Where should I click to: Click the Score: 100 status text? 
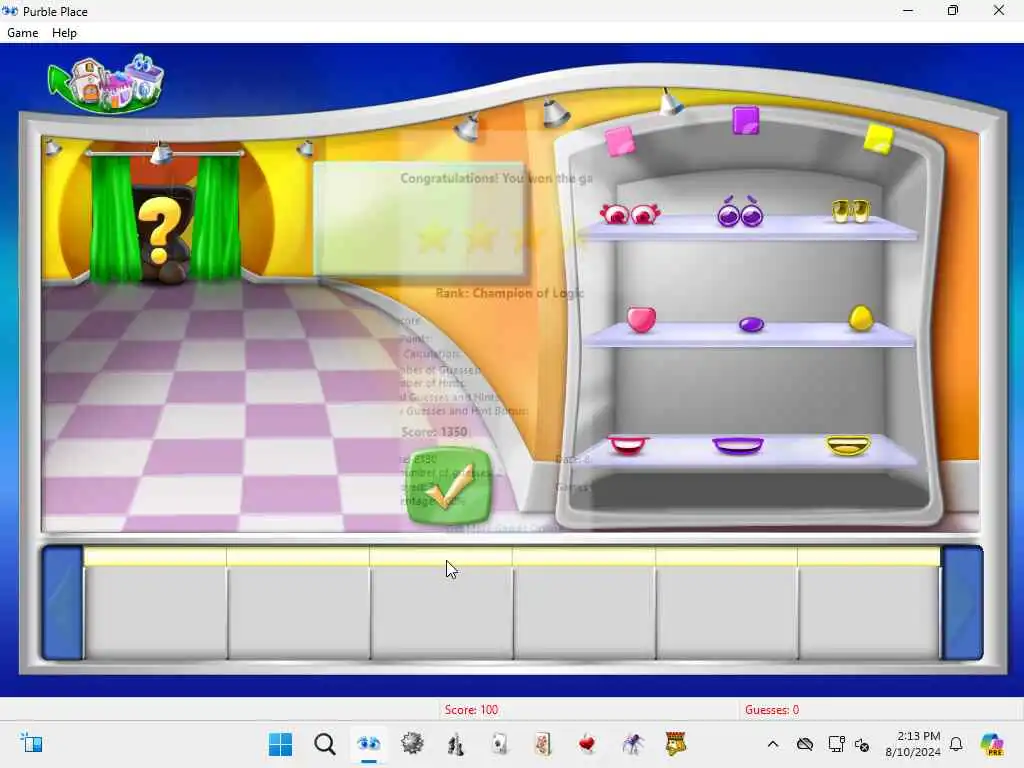pyautogui.click(x=472, y=710)
